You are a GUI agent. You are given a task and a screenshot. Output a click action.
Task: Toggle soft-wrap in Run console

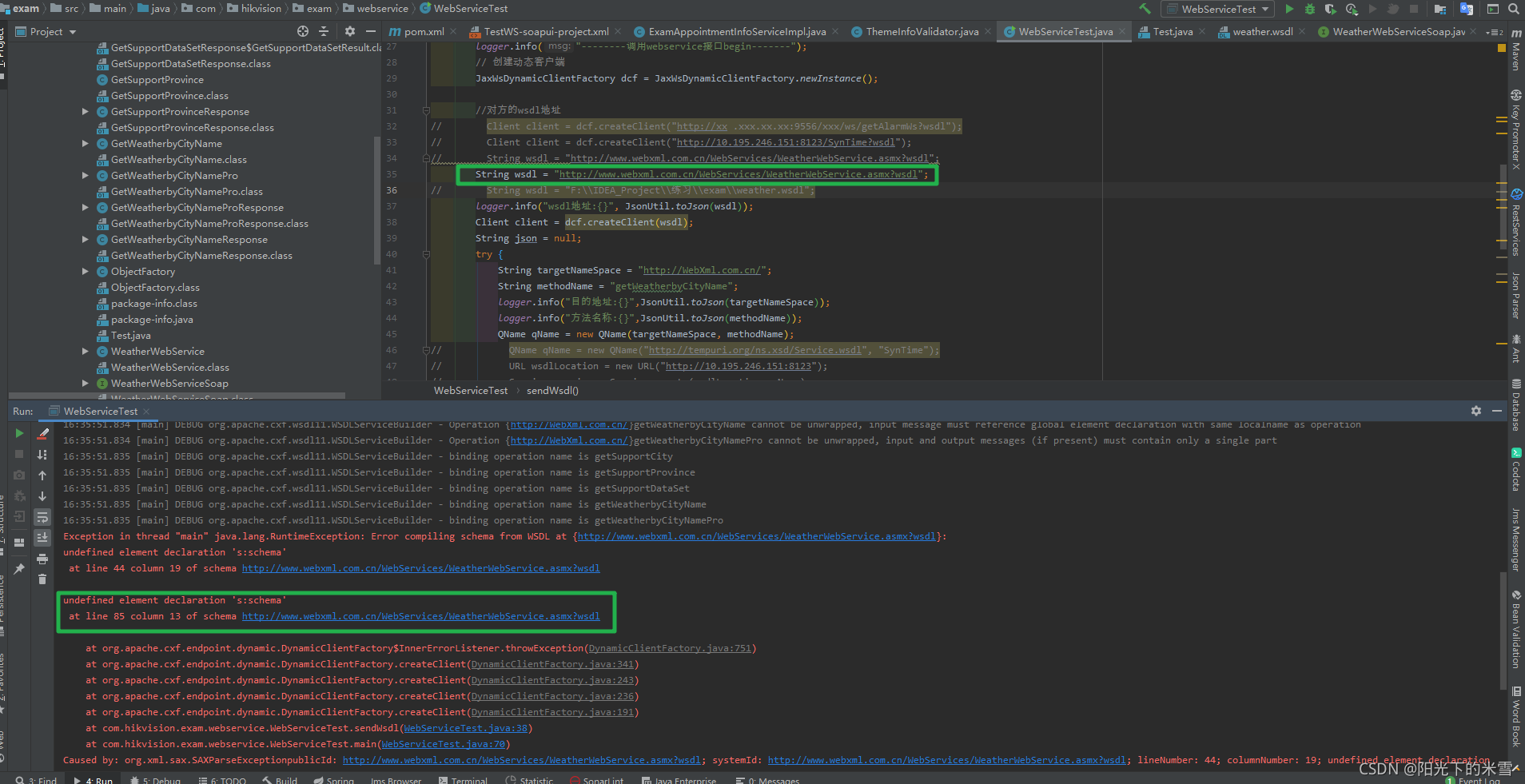coord(42,516)
